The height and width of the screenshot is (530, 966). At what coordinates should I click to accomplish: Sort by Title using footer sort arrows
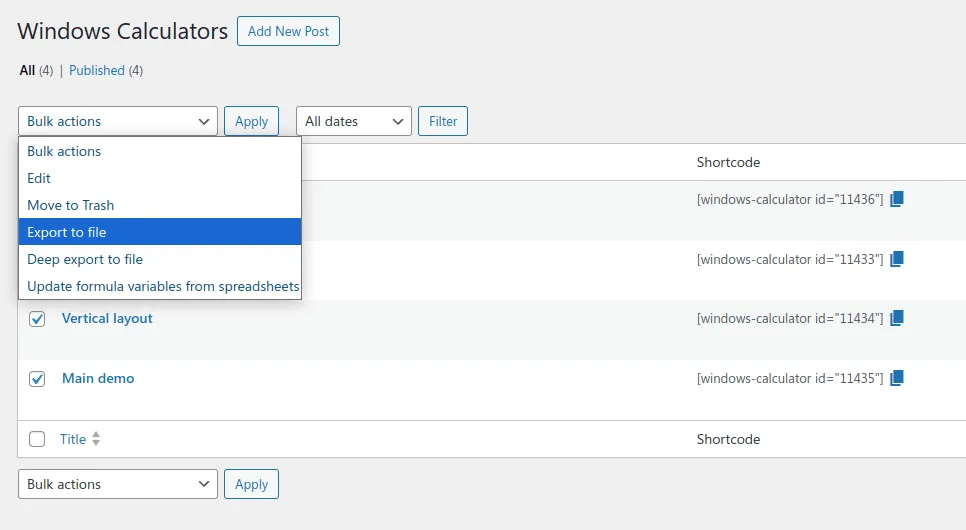95,439
